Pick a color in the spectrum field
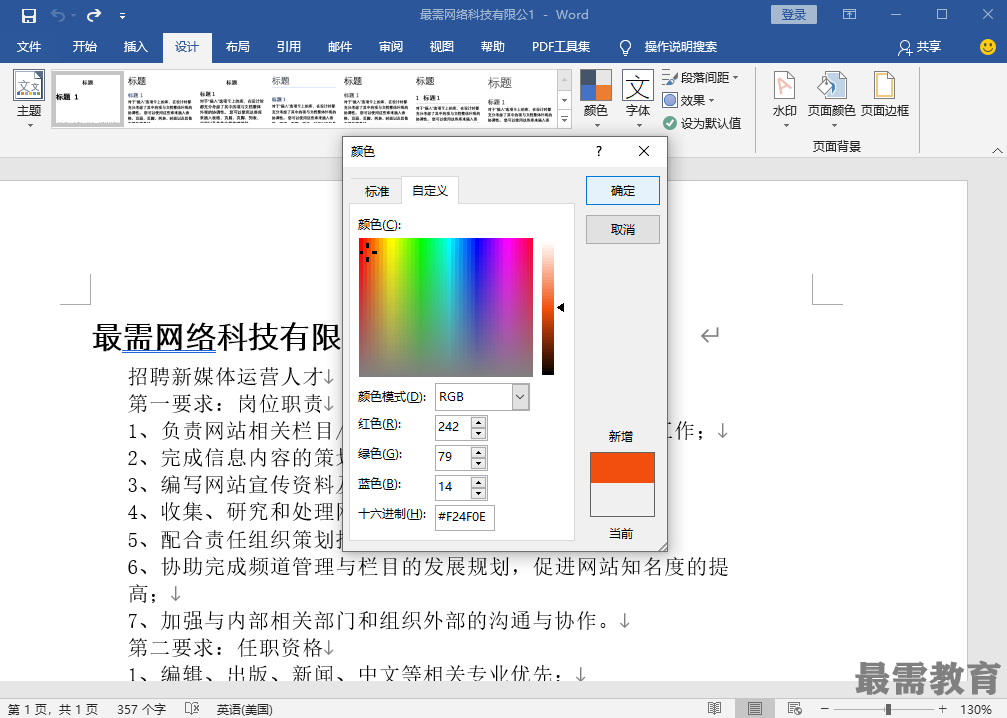 pos(446,307)
